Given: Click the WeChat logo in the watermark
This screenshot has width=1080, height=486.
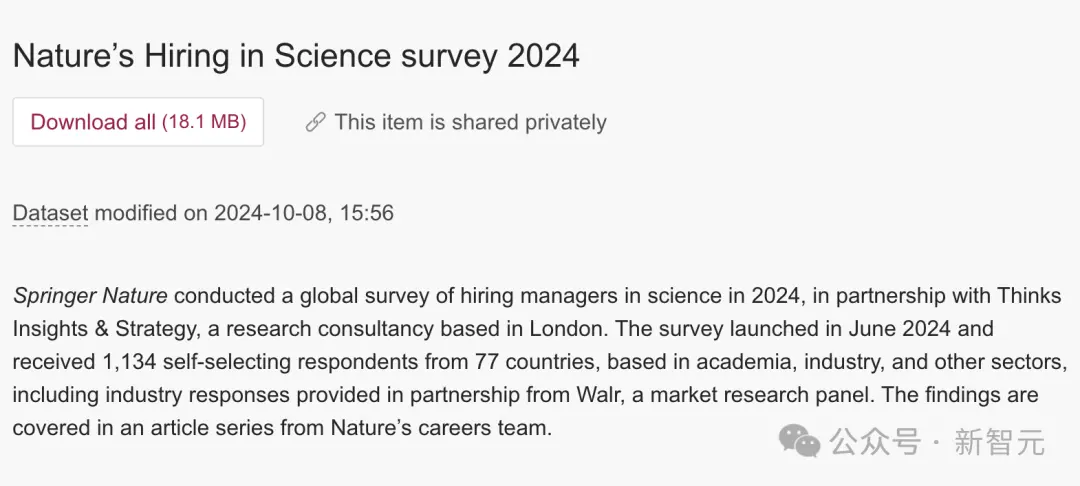Looking at the screenshot, I should click(x=800, y=441).
